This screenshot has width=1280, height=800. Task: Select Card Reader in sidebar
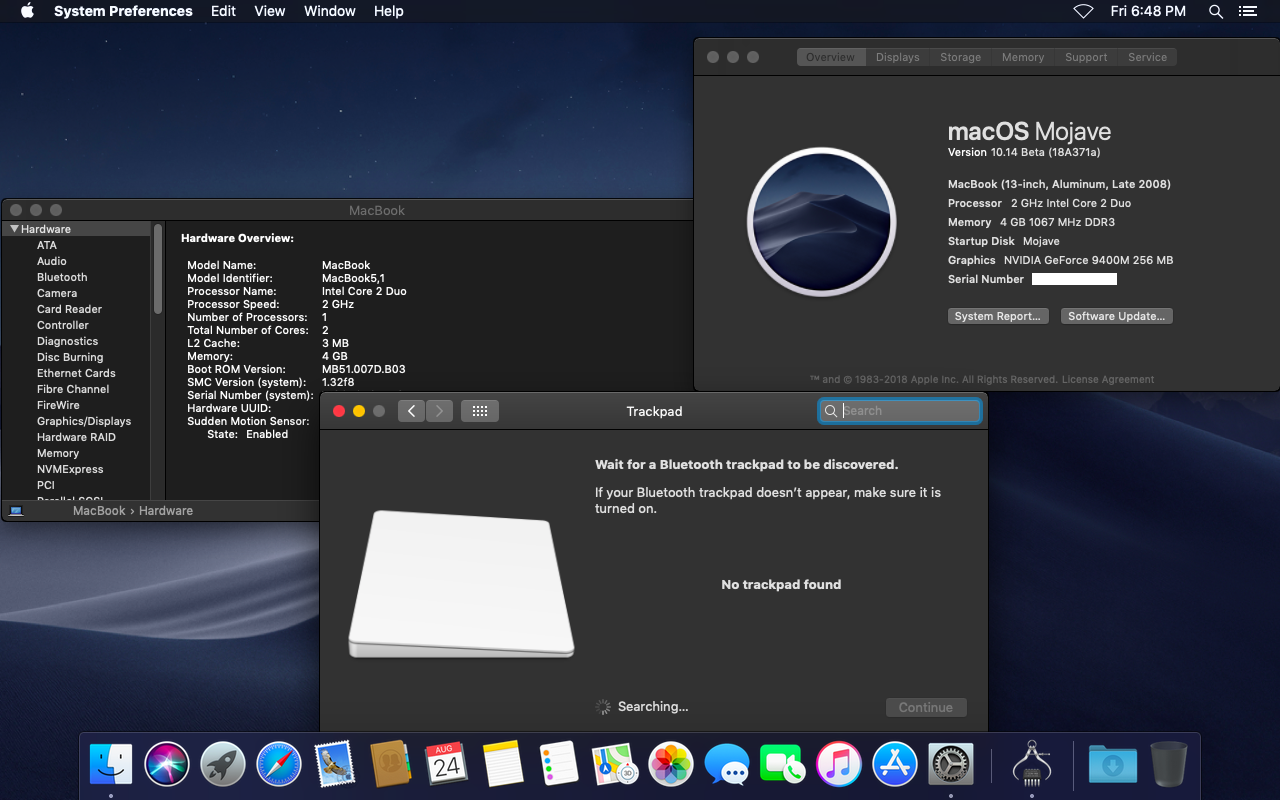[70, 309]
